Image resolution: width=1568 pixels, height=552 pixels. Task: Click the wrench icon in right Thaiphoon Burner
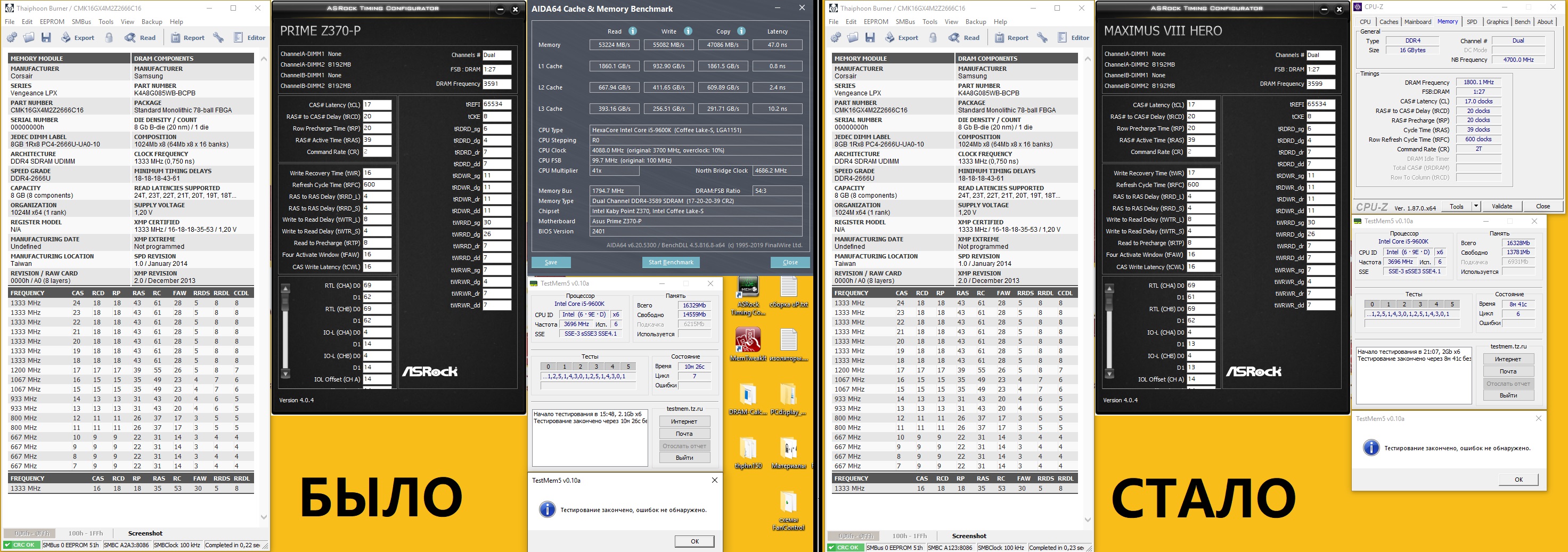[1042, 38]
